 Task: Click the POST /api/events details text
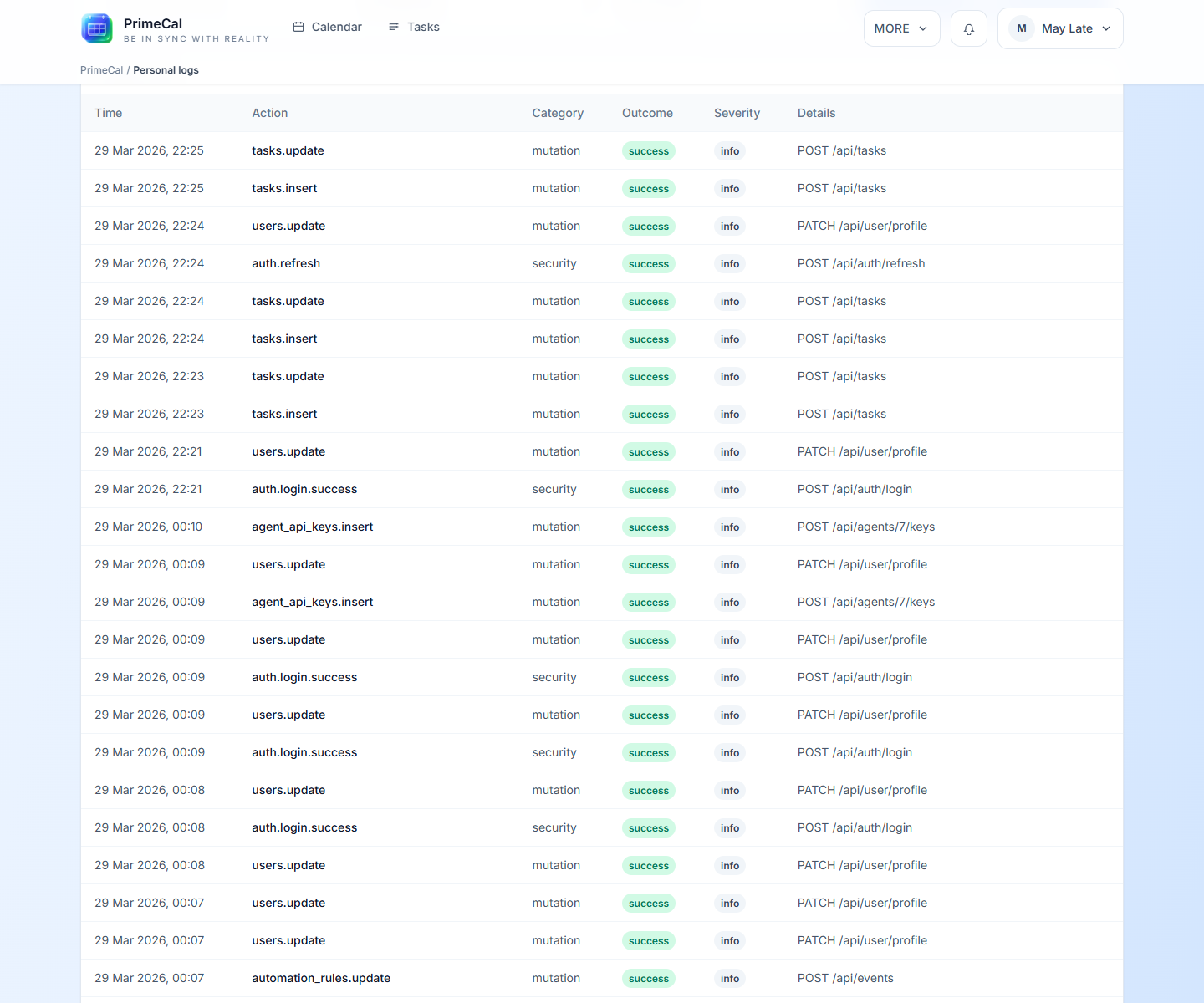point(845,978)
